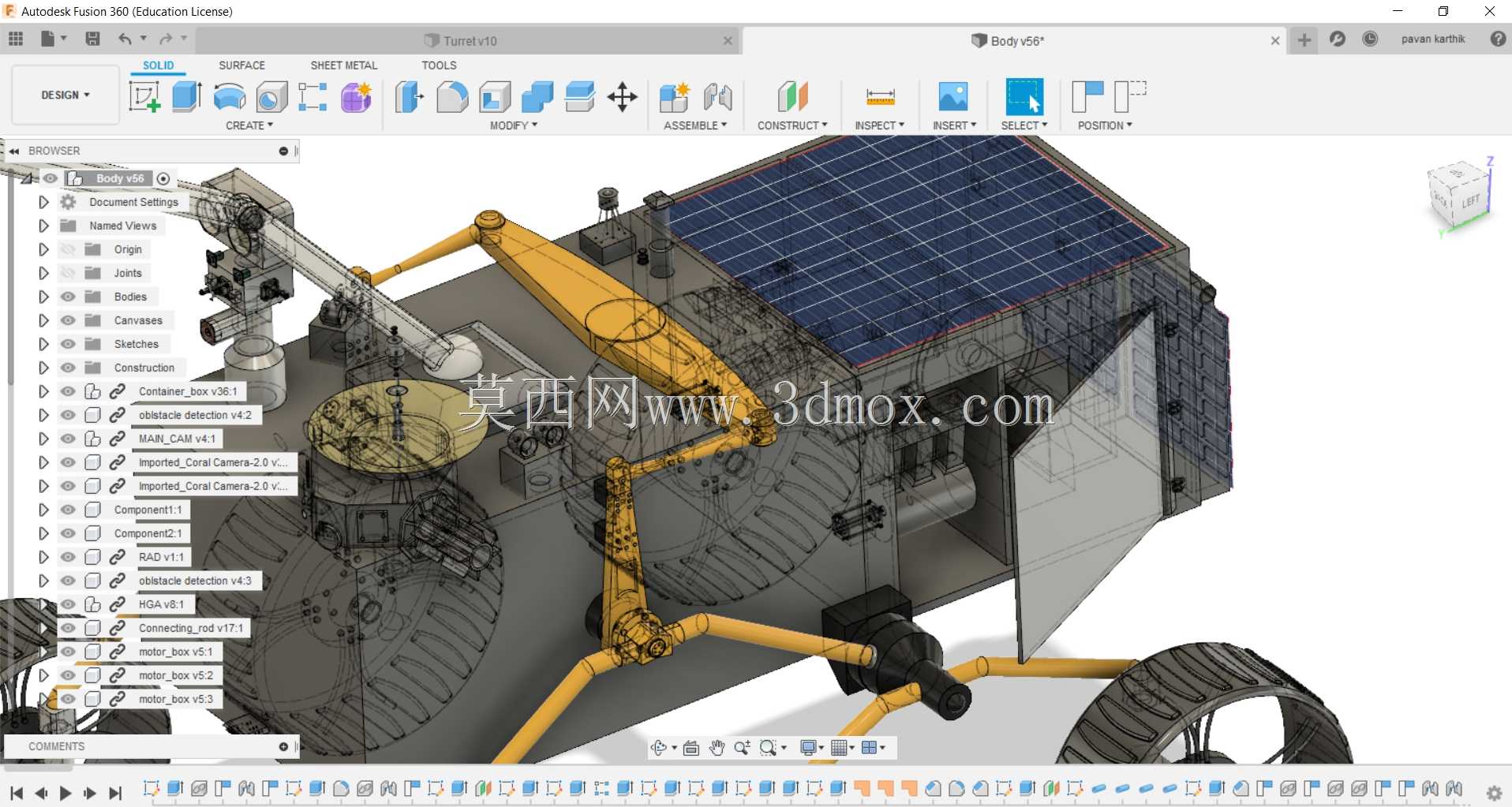The width and height of the screenshot is (1512, 807).
Task: Open the DESIGN workspace dropdown
Action: click(65, 95)
